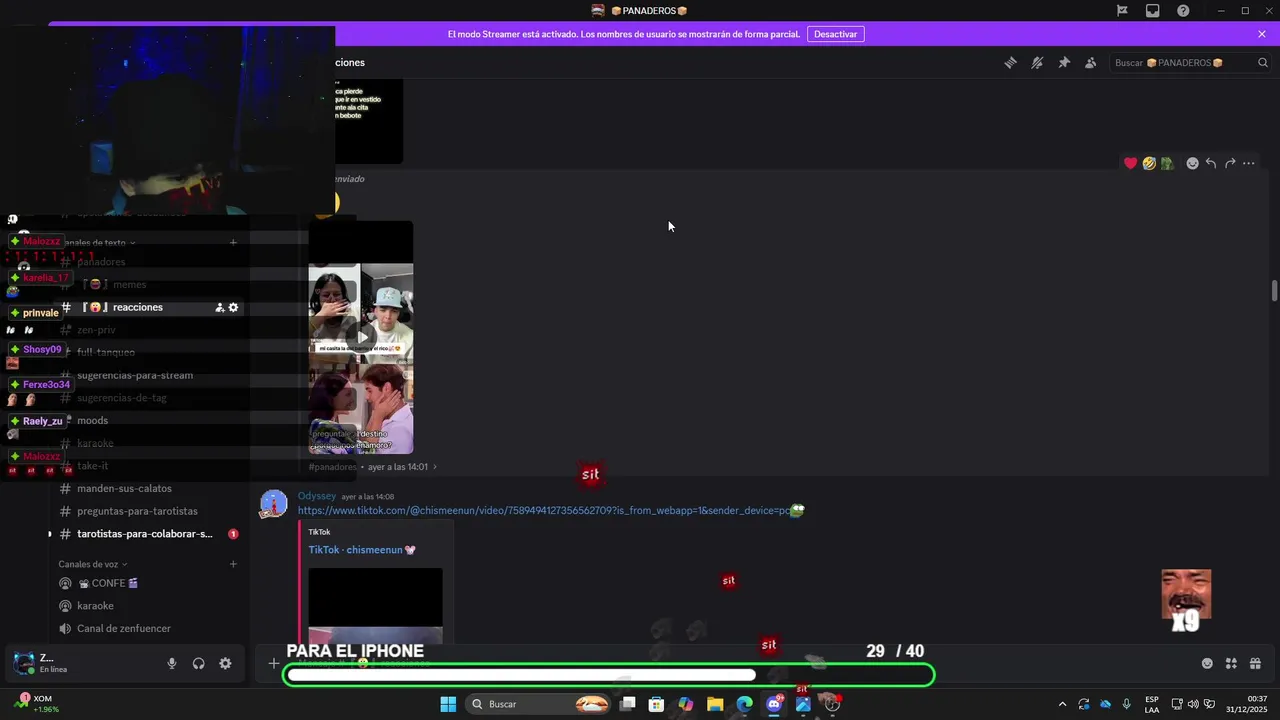Screen dimensions: 1280x720
Task: Open Microsoft Edge from the taskbar
Action: coord(744,704)
